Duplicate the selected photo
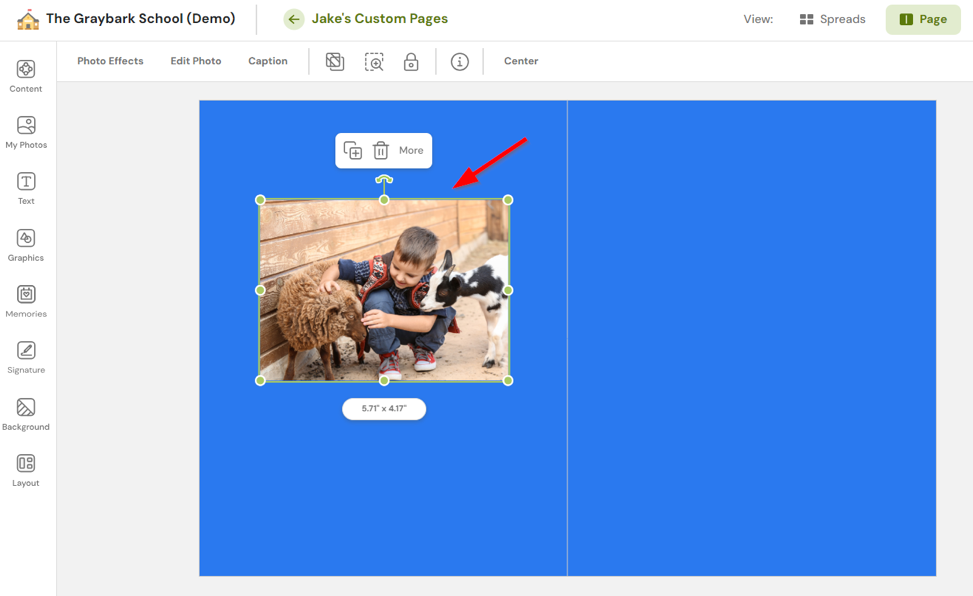This screenshot has width=973, height=596. click(x=352, y=150)
